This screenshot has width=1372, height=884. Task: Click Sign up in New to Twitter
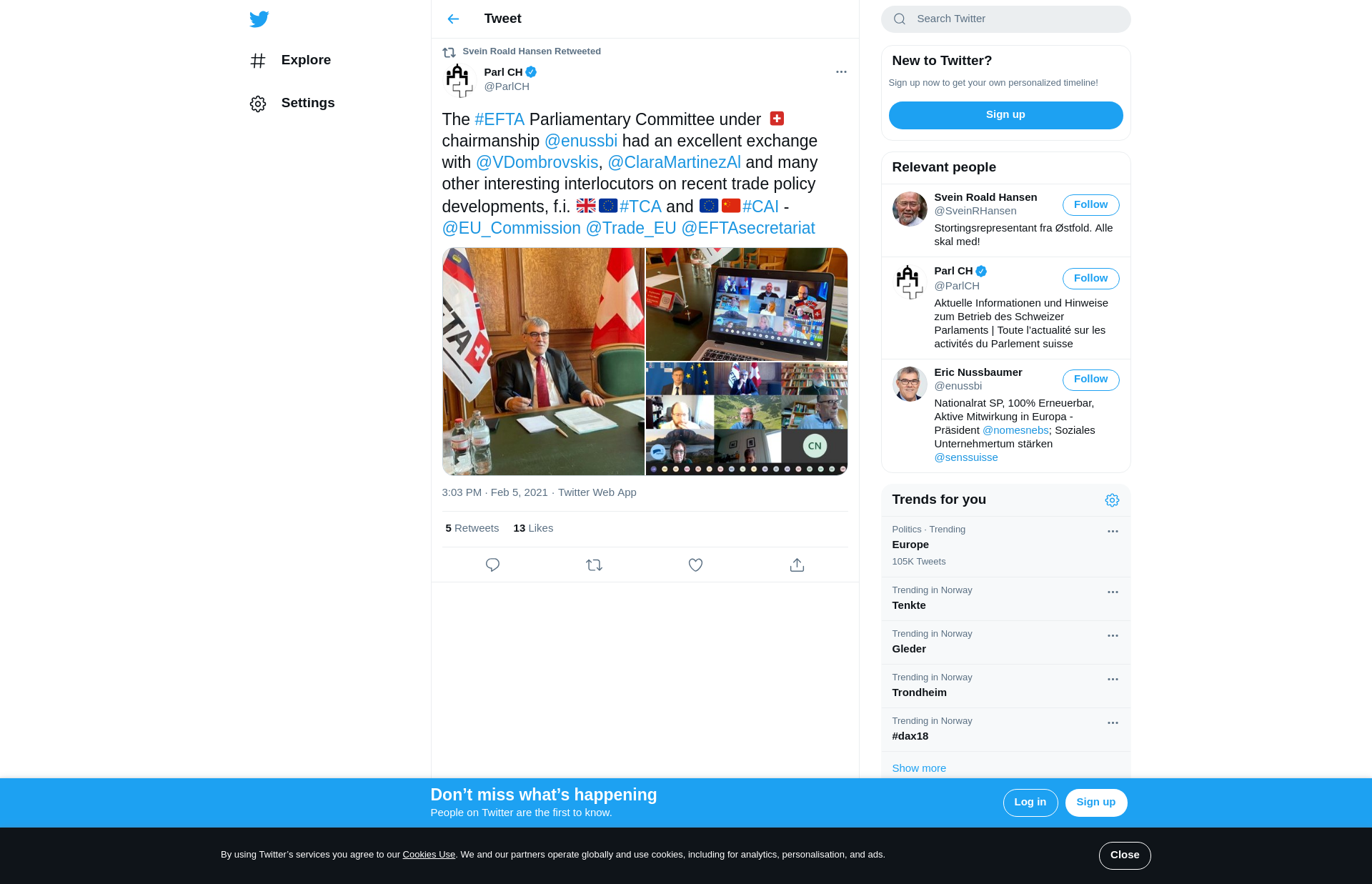pyautogui.click(x=1005, y=115)
